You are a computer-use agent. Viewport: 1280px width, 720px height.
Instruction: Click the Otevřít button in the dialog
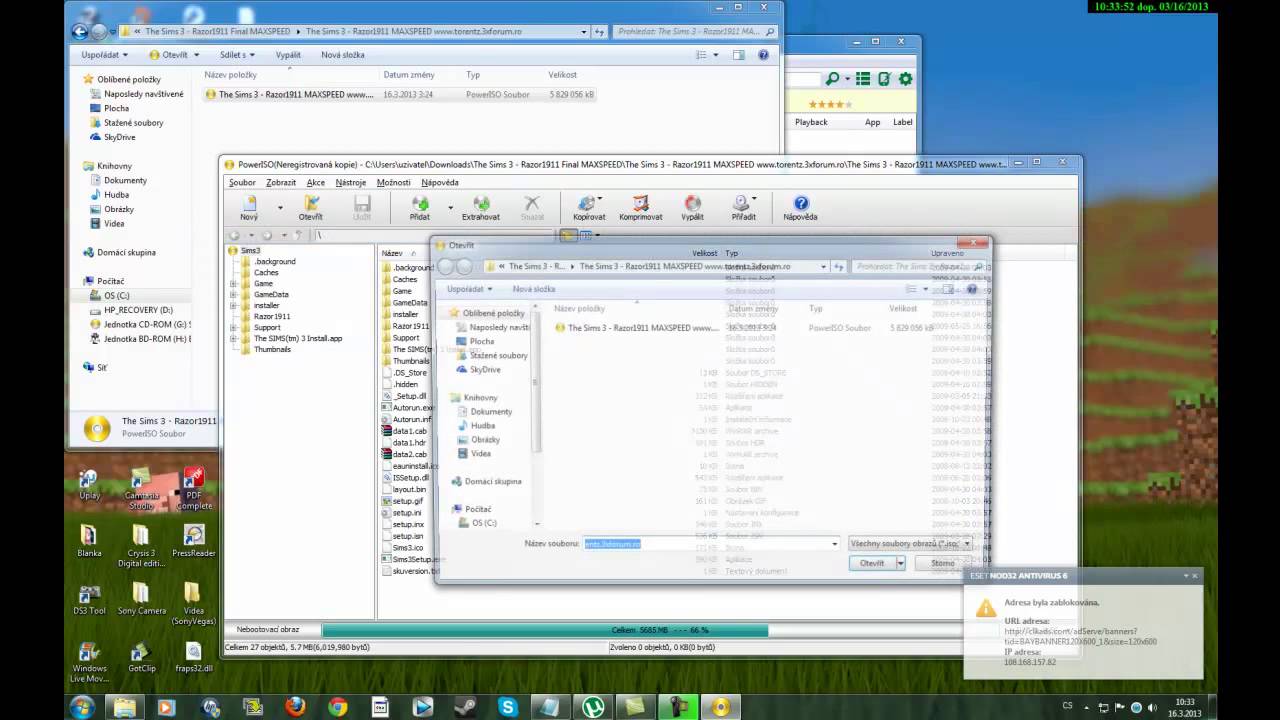click(872, 563)
